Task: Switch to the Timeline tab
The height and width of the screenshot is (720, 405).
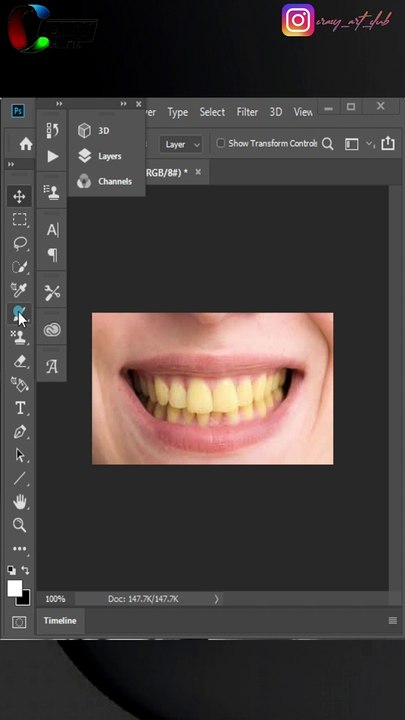Action: [60, 621]
